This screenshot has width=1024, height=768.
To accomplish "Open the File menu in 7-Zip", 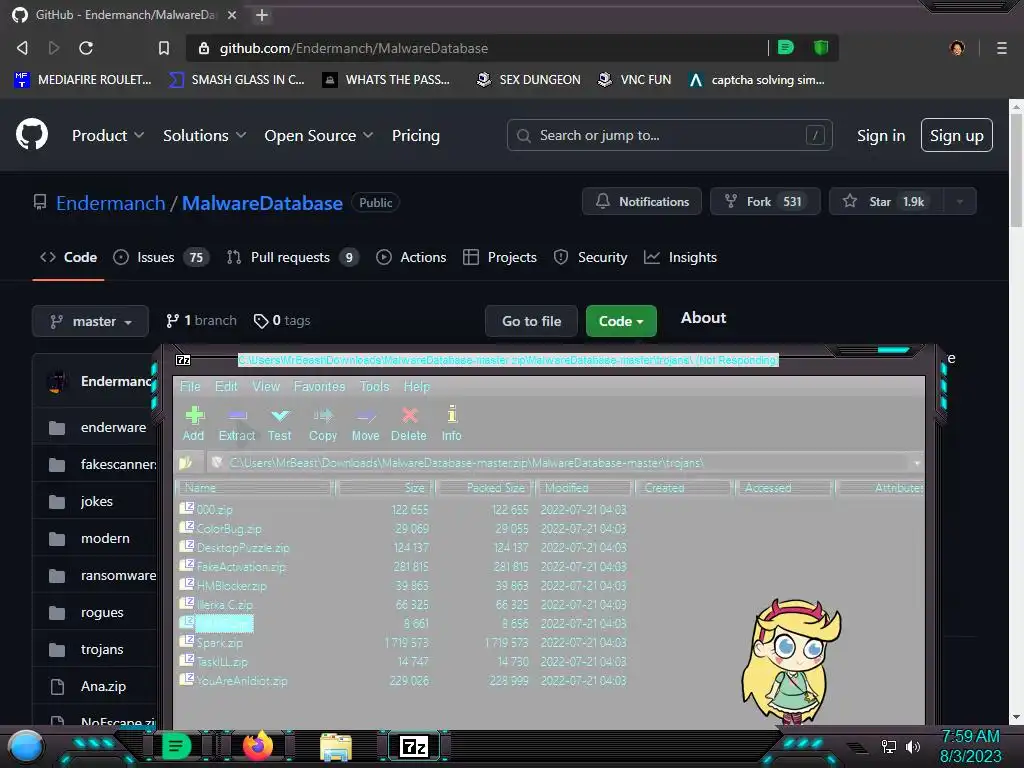I will tap(190, 387).
